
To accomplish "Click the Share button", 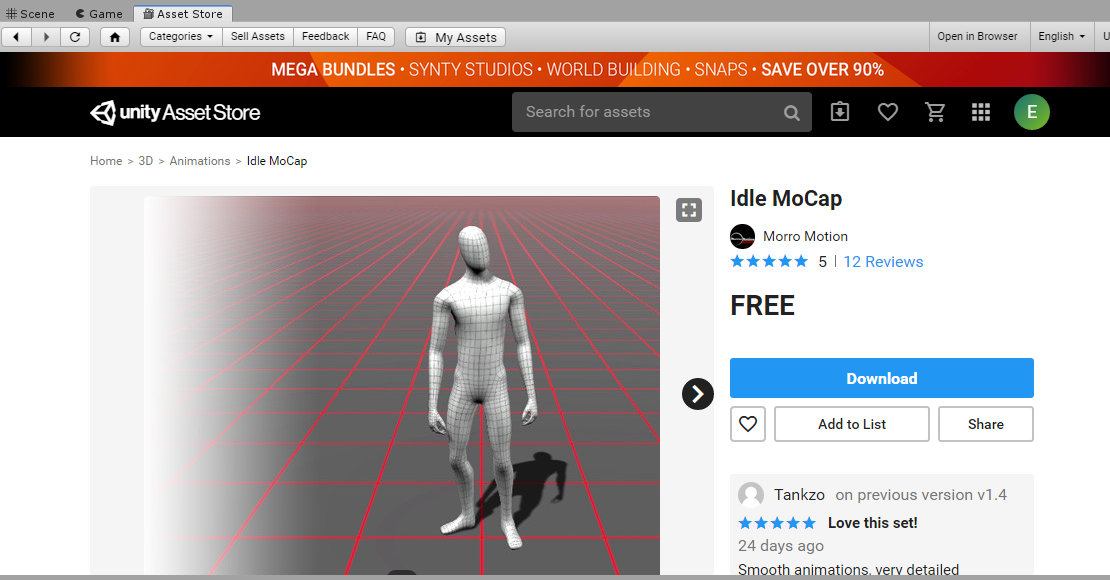I will (985, 424).
